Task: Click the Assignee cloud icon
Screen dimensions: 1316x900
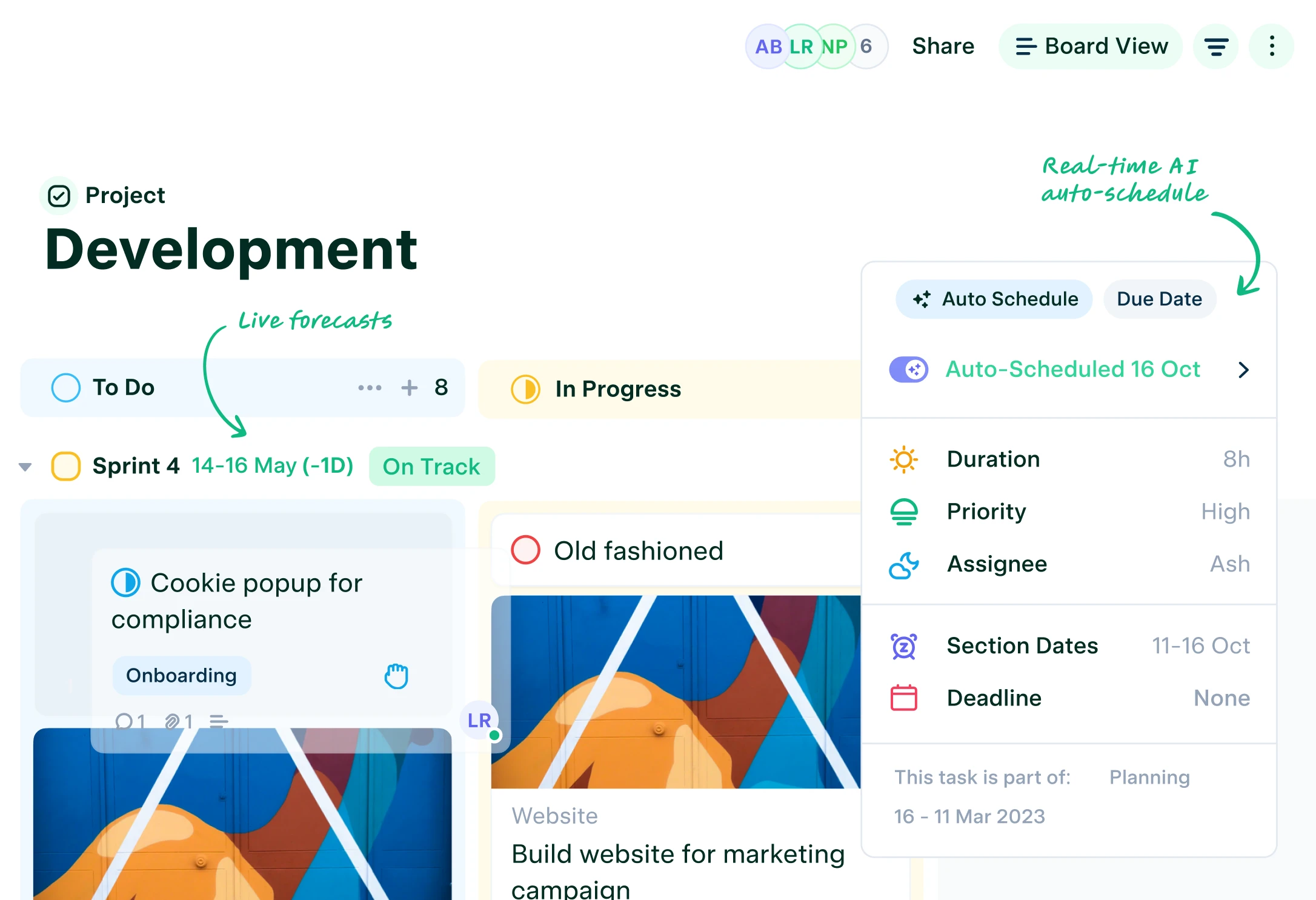Action: coord(904,565)
